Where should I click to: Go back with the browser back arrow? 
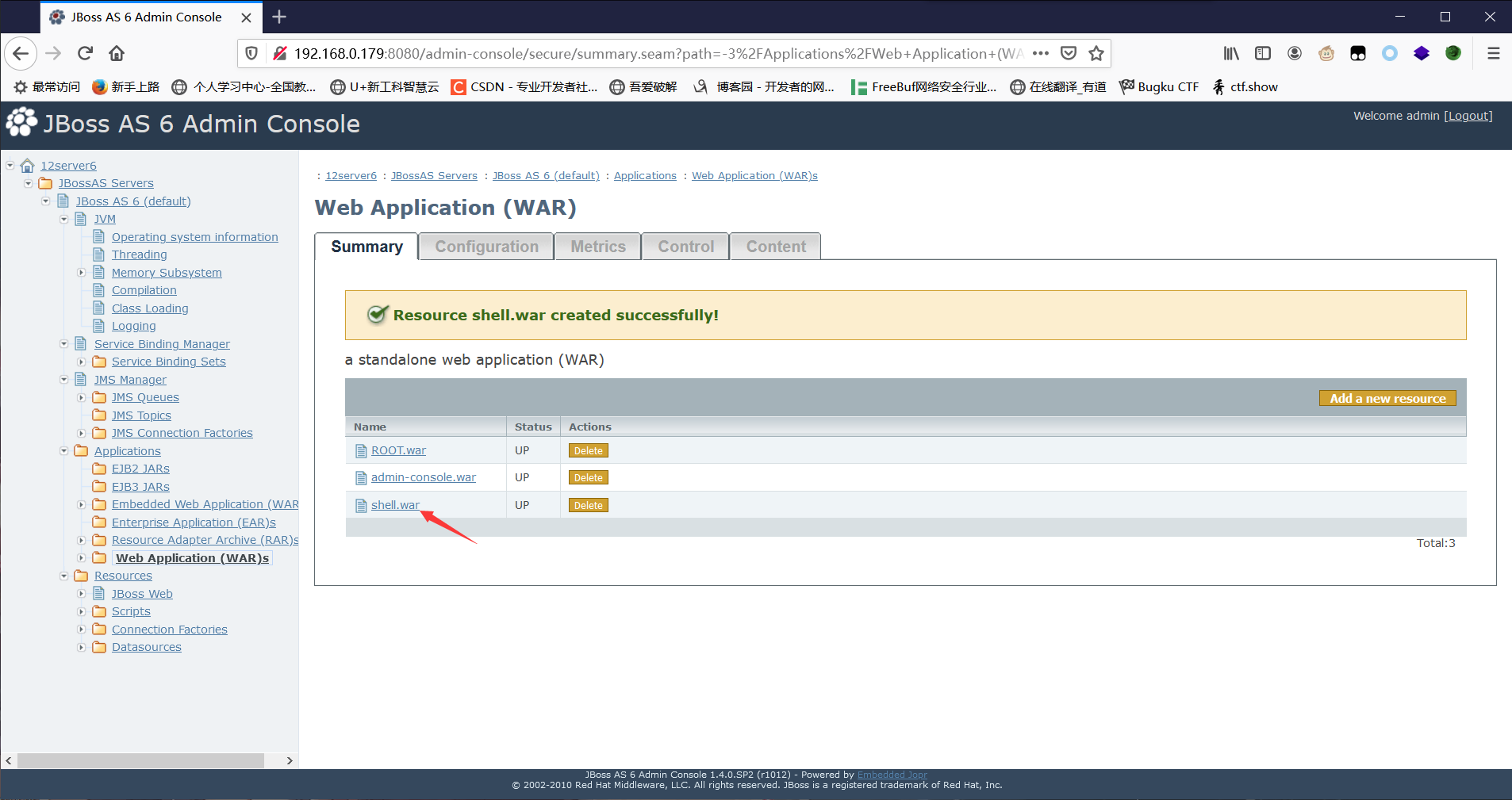(x=21, y=53)
